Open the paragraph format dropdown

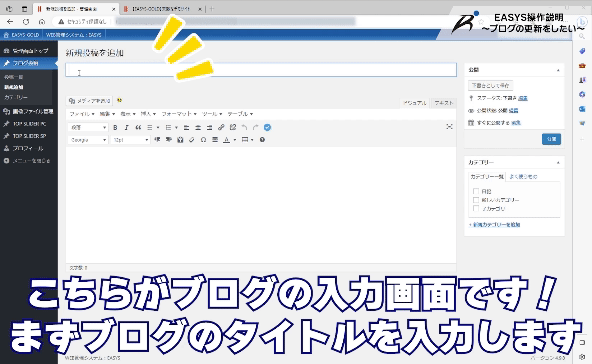pos(88,128)
